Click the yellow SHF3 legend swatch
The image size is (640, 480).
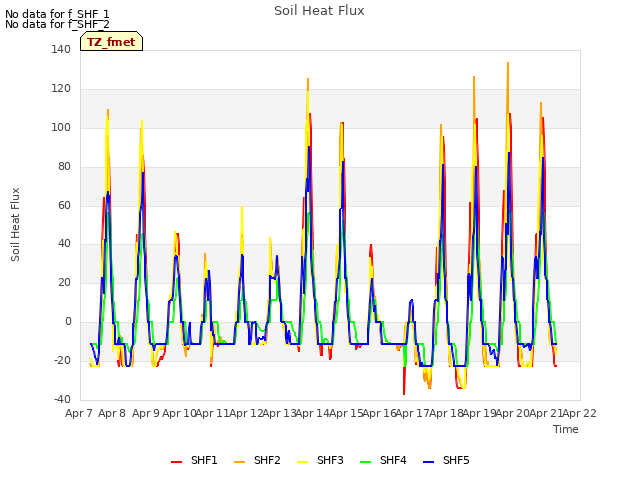tap(302, 462)
